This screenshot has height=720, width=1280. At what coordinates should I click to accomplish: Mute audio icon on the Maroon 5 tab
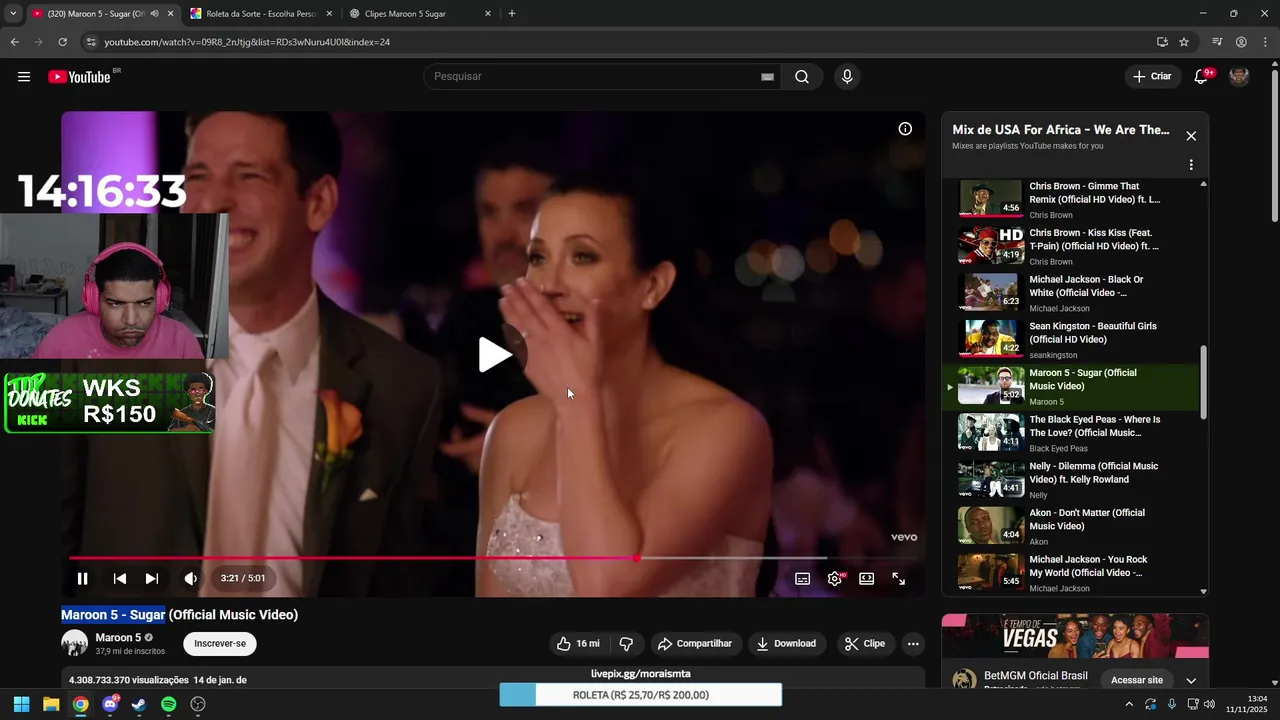click(x=154, y=14)
